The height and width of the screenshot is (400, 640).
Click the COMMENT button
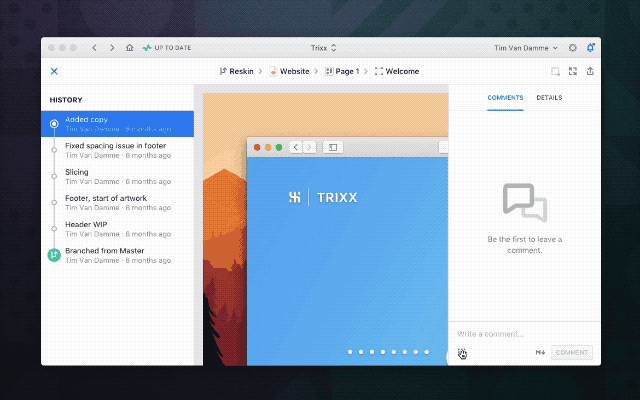pyautogui.click(x=572, y=352)
